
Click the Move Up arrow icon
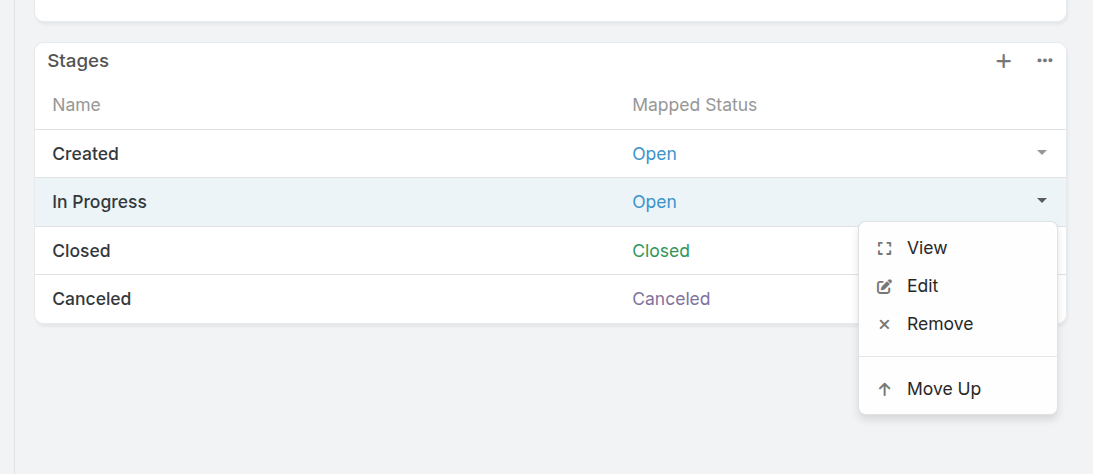pyautogui.click(x=885, y=389)
